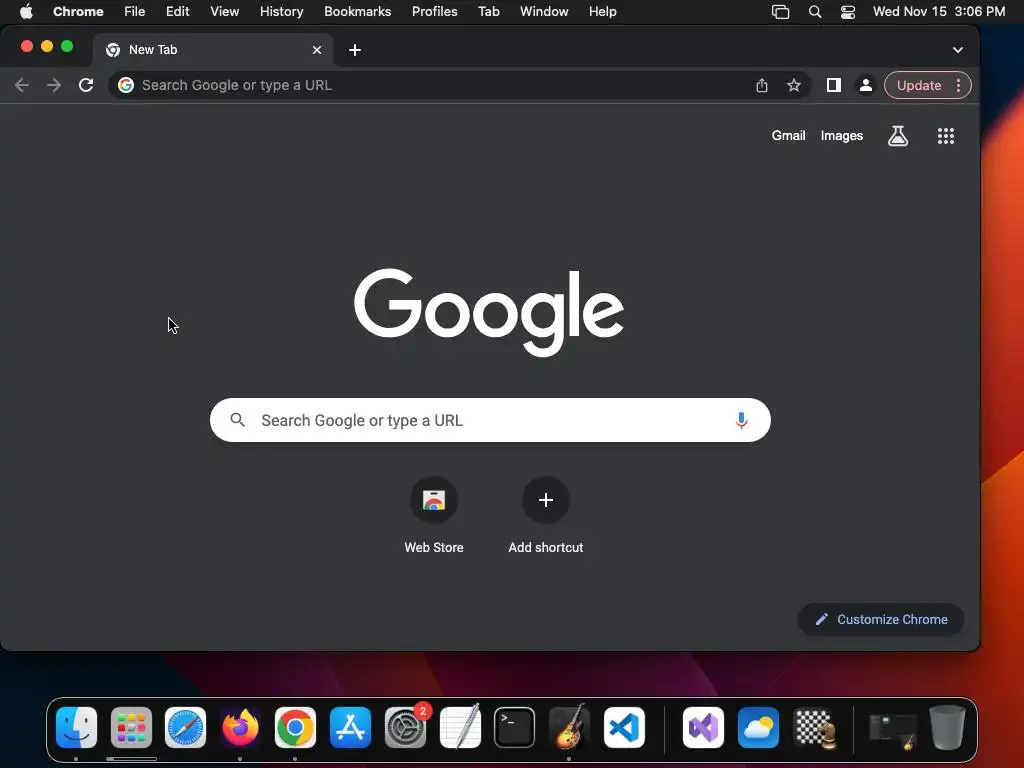Viewport: 1024px width, 768px height.
Task: Launch GarageBand from the Dock
Action: click(x=569, y=727)
